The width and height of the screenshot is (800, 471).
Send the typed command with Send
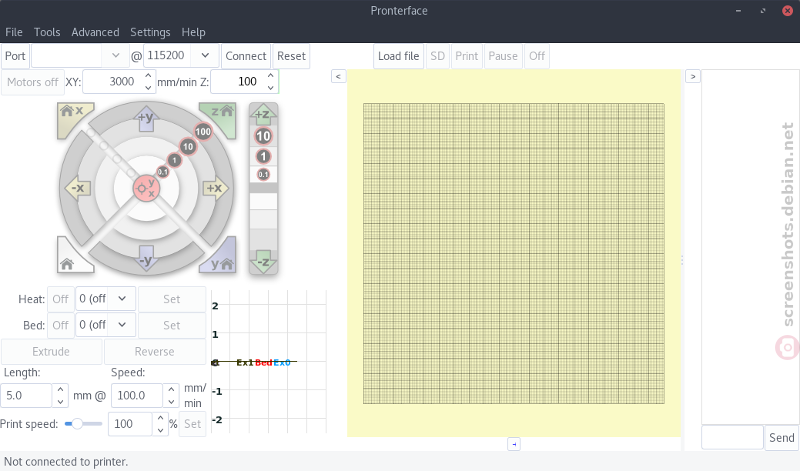tap(782, 437)
